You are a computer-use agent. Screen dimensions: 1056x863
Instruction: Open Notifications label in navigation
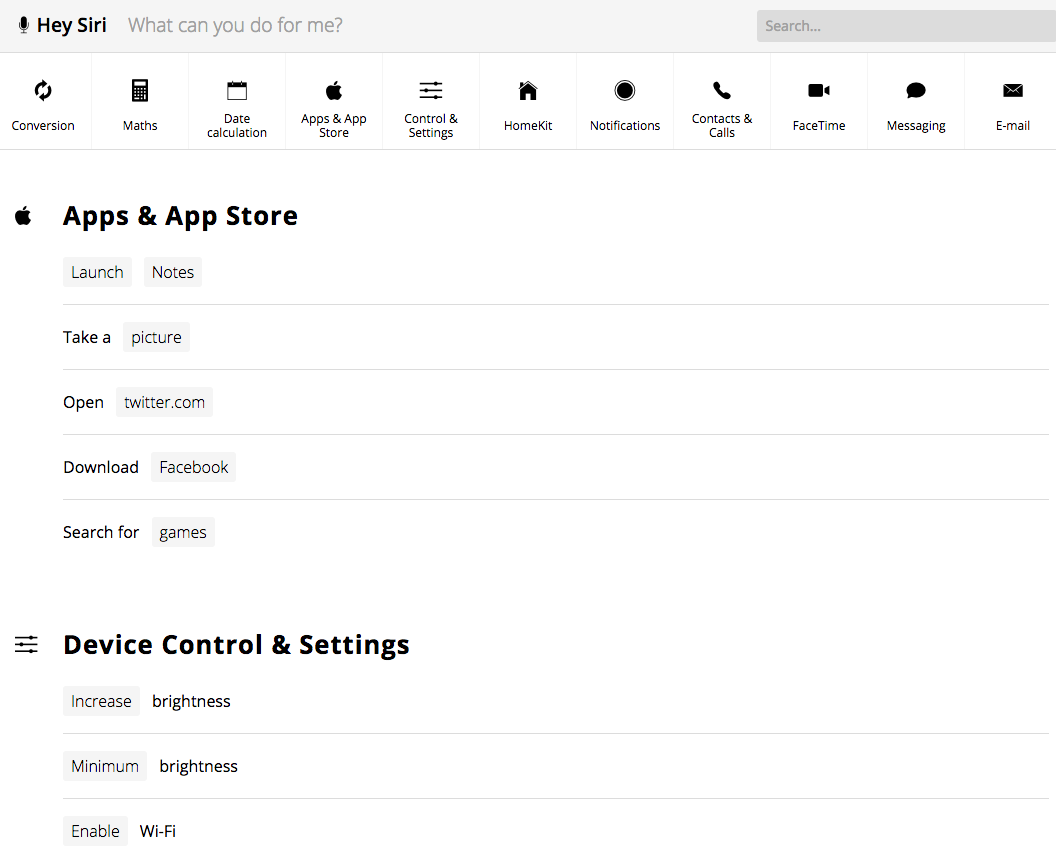(x=625, y=126)
